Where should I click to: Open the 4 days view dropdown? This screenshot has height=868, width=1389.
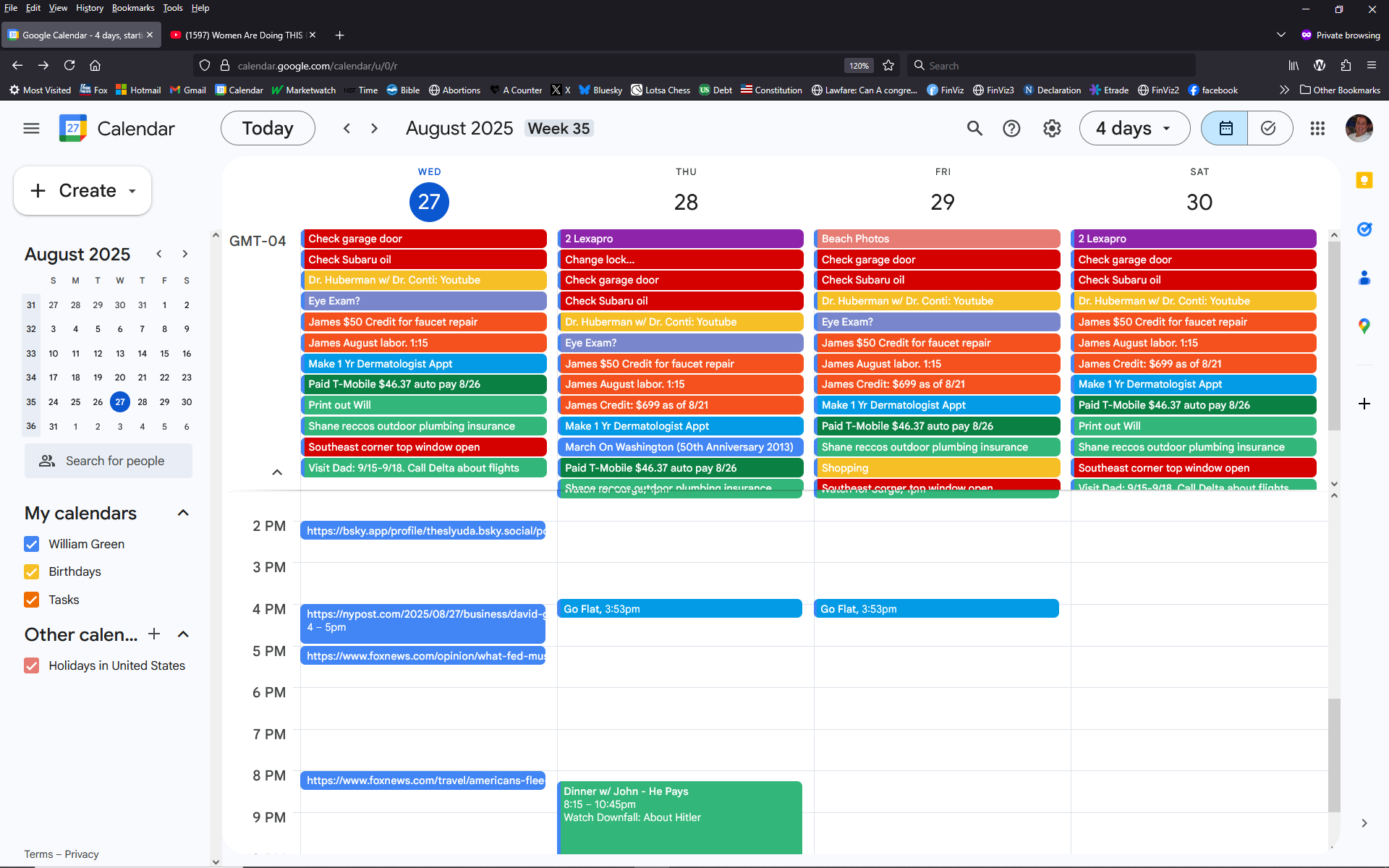[1134, 129]
